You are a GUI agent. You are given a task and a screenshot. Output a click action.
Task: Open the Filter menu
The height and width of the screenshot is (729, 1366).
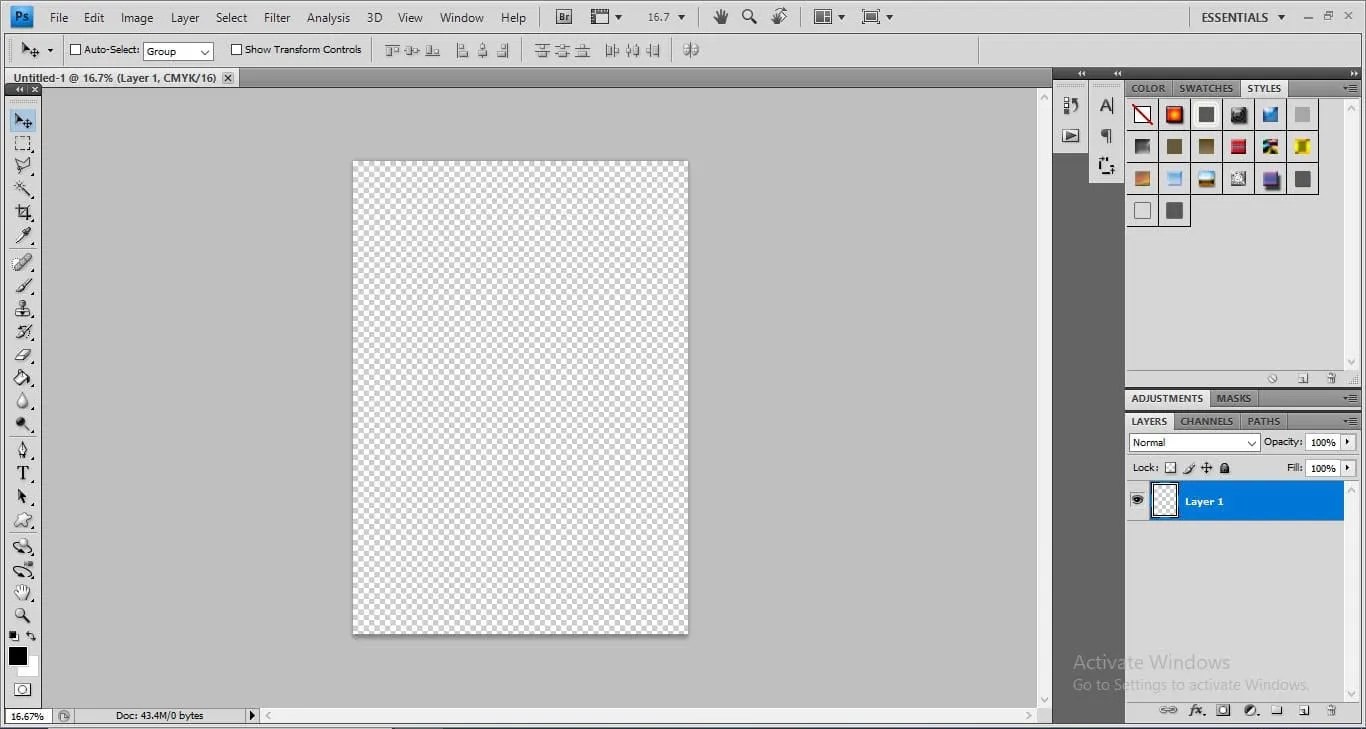click(x=277, y=17)
